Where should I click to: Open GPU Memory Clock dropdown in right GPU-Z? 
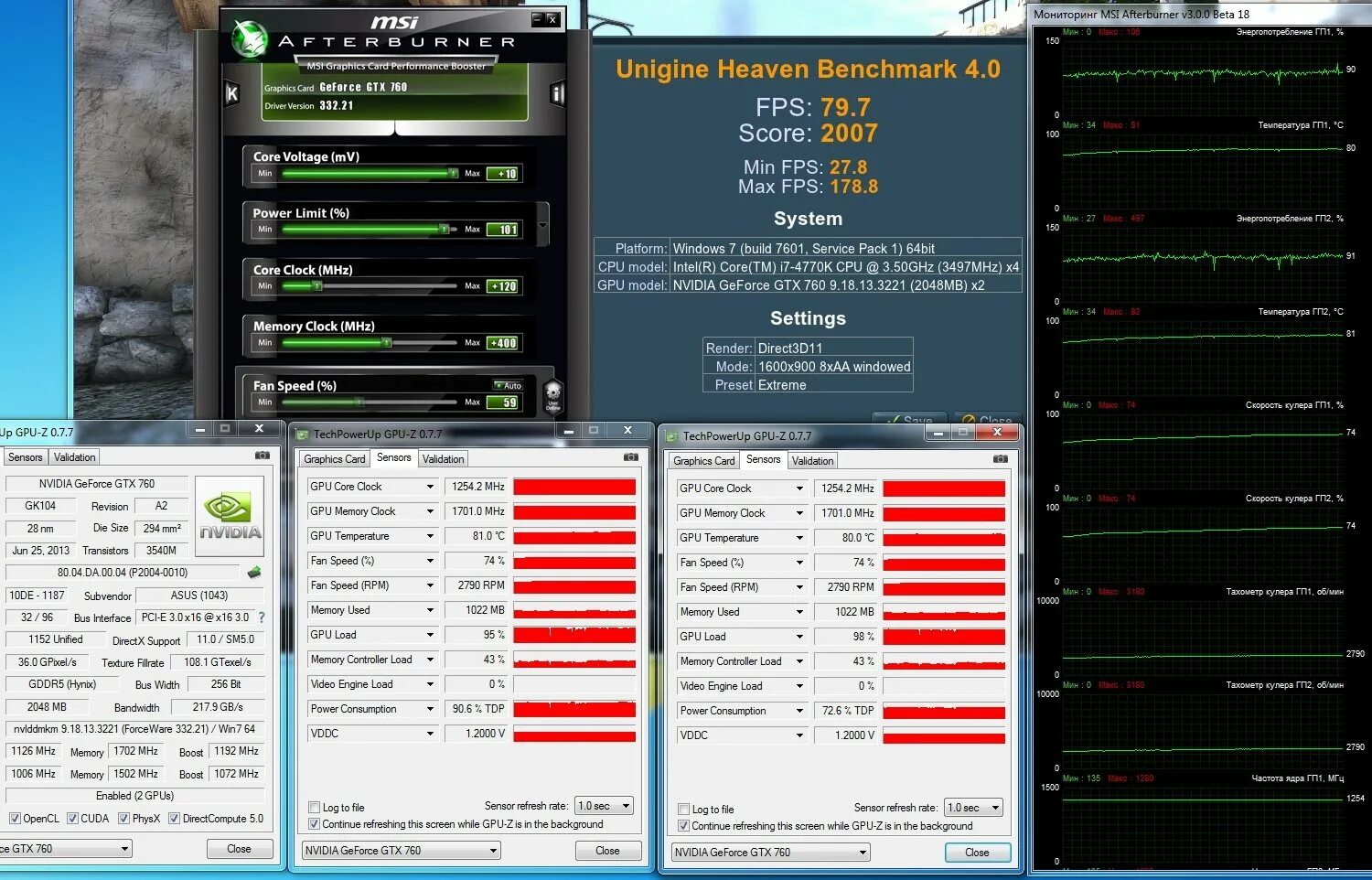(799, 513)
